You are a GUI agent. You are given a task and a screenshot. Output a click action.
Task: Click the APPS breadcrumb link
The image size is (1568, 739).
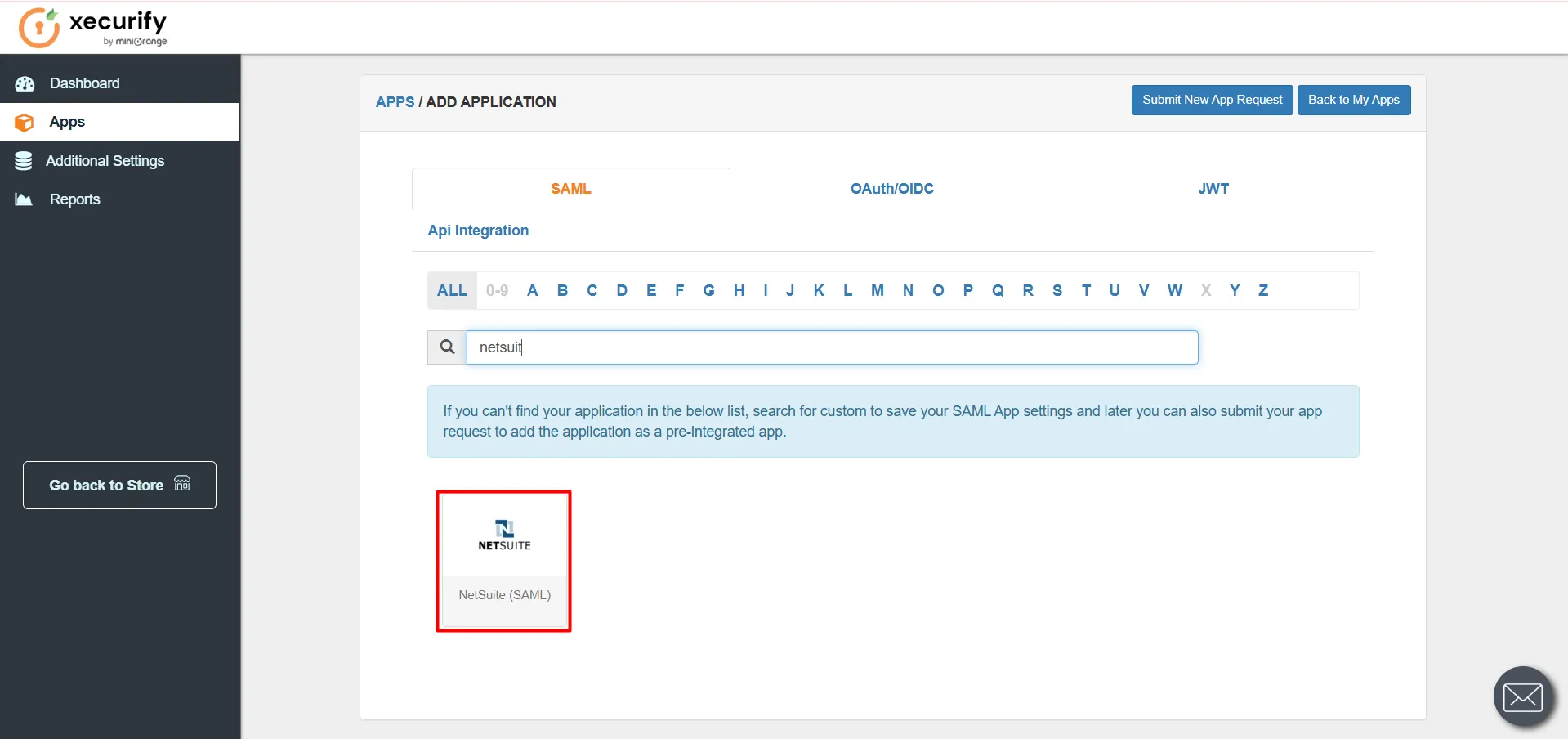[x=395, y=102]
